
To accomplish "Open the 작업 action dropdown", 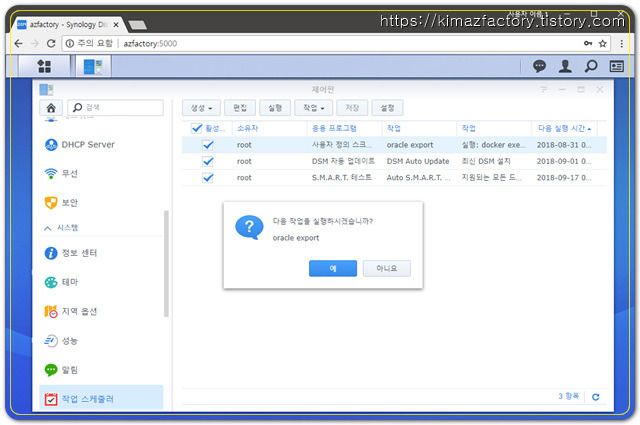I will coord(313,108).
